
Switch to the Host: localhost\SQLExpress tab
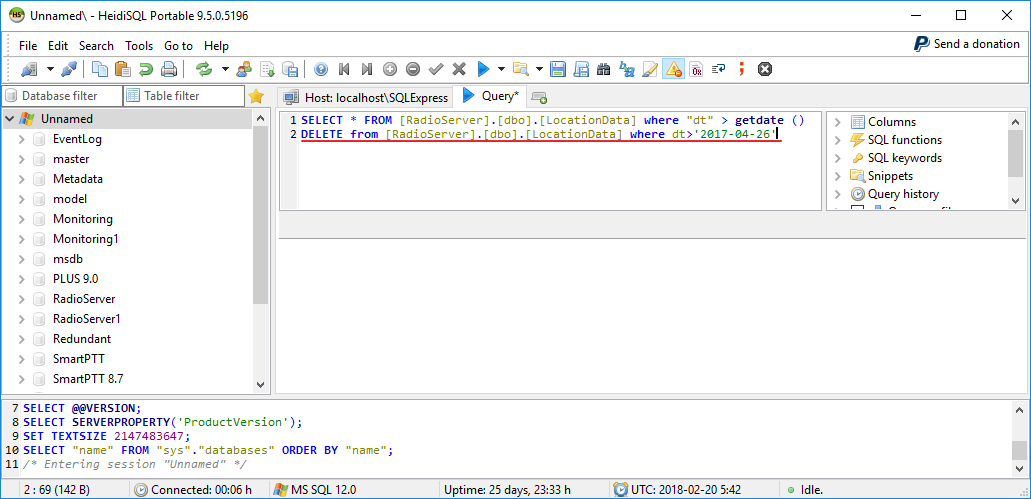point(366,97)
